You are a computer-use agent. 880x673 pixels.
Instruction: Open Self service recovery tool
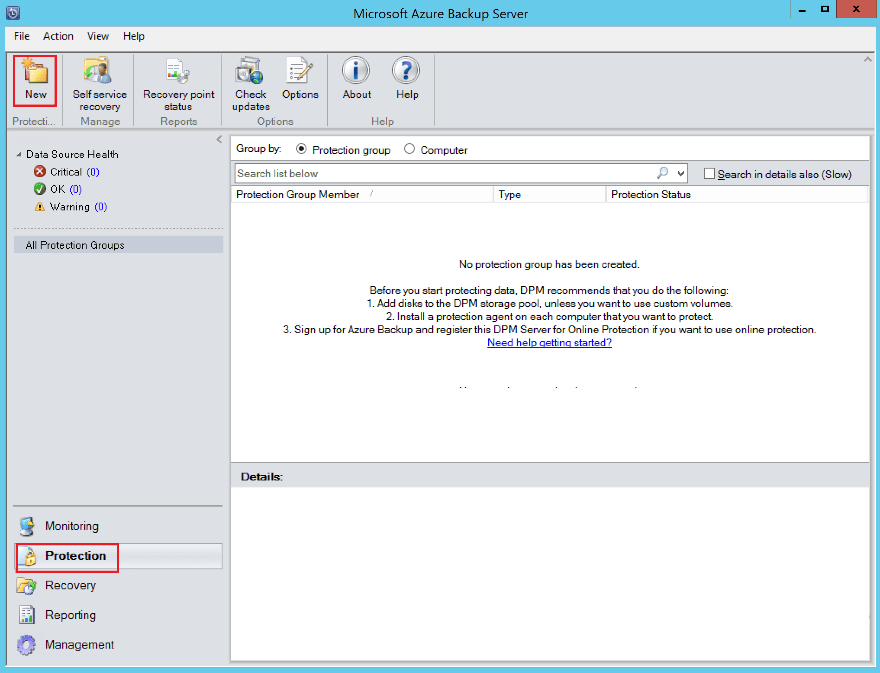(99, 83)
